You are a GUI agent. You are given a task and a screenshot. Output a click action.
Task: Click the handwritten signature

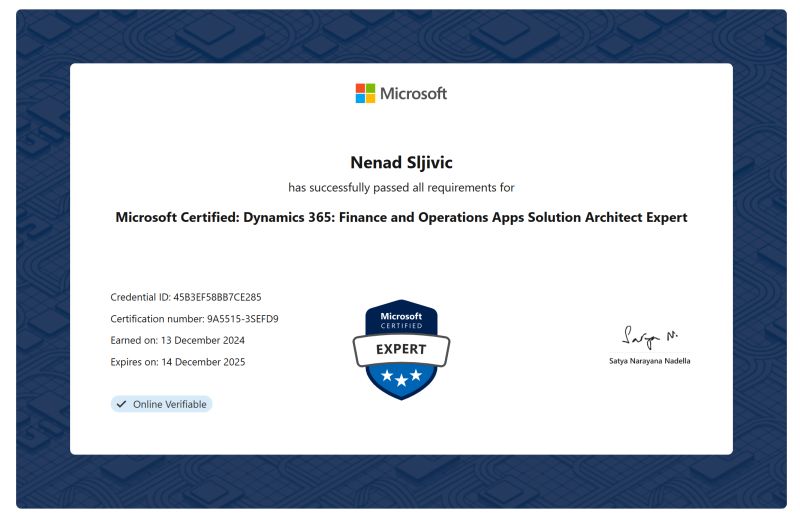tap(649, 337)
